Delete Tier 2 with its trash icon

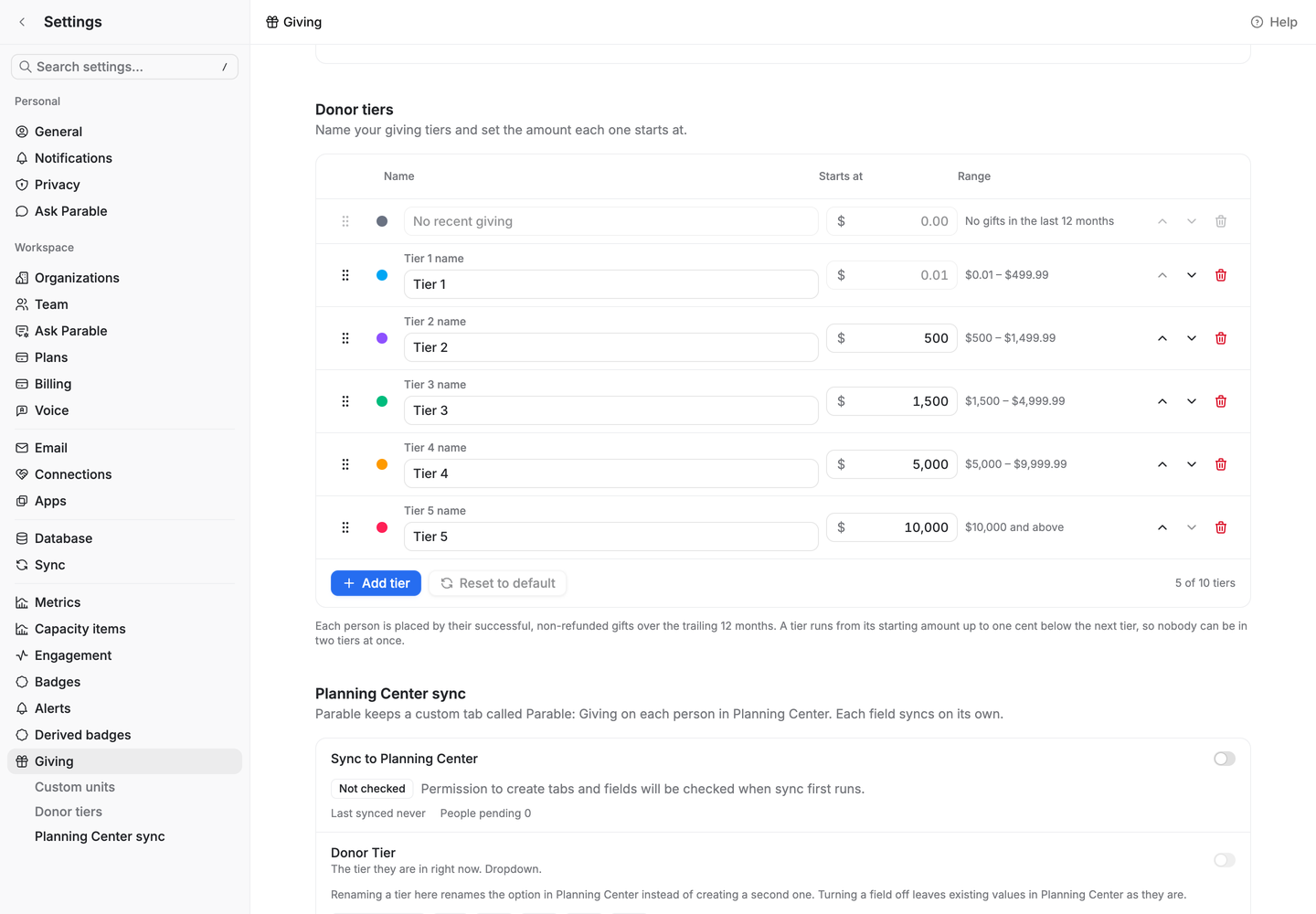point(1221,338)
